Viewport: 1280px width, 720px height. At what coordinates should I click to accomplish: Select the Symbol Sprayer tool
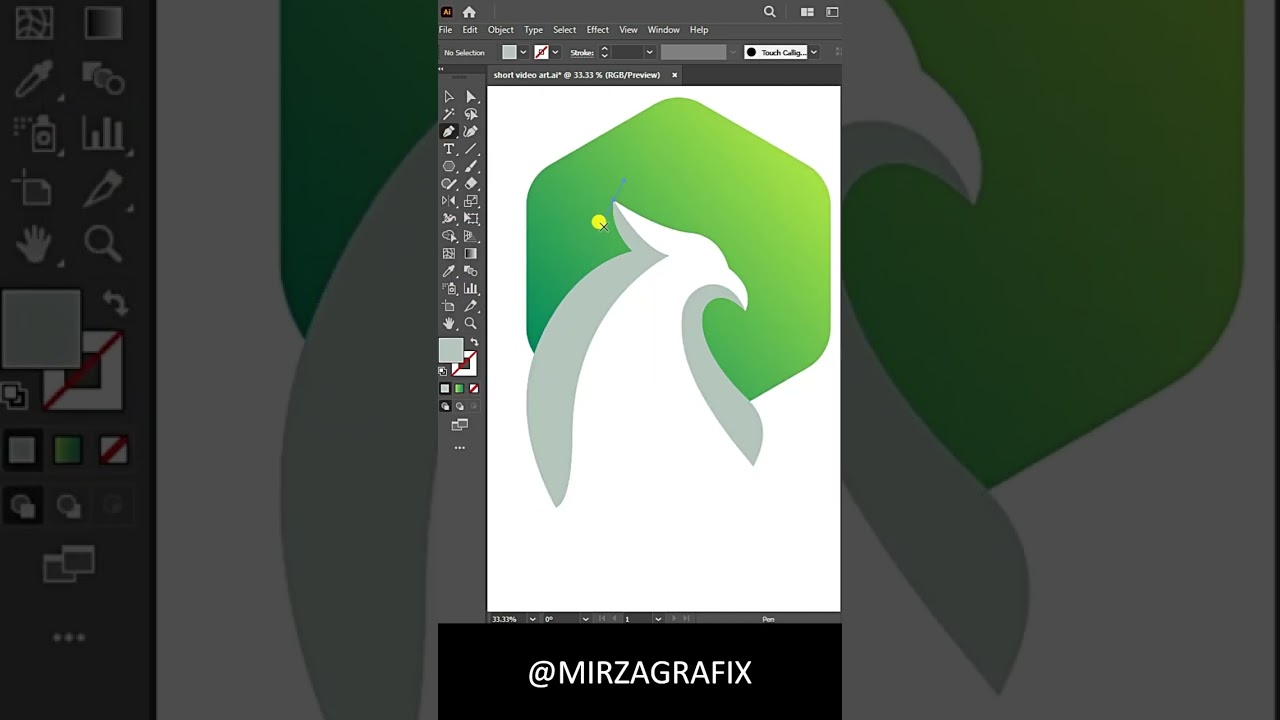point(449,289)
